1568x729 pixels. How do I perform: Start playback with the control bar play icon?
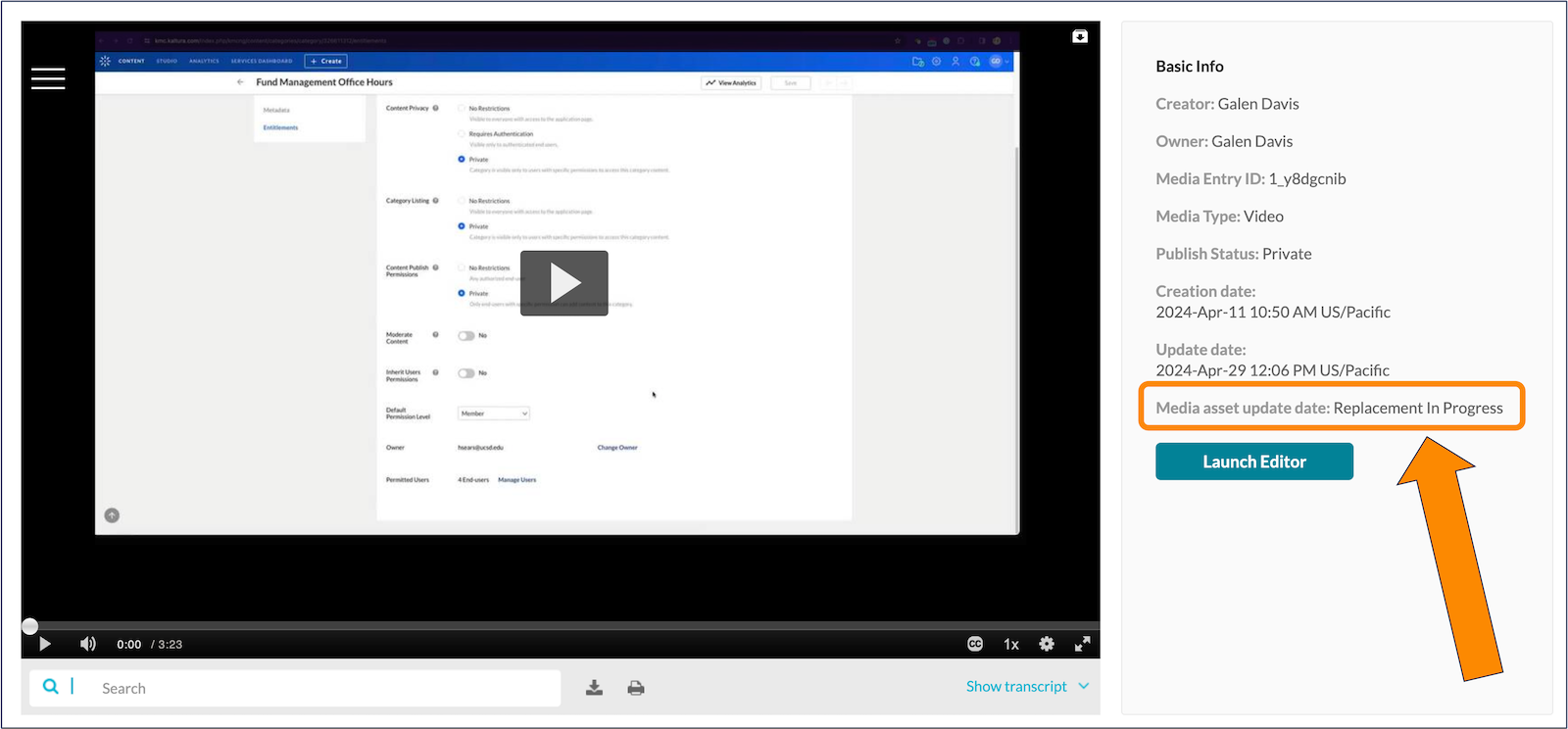(44, 644)
